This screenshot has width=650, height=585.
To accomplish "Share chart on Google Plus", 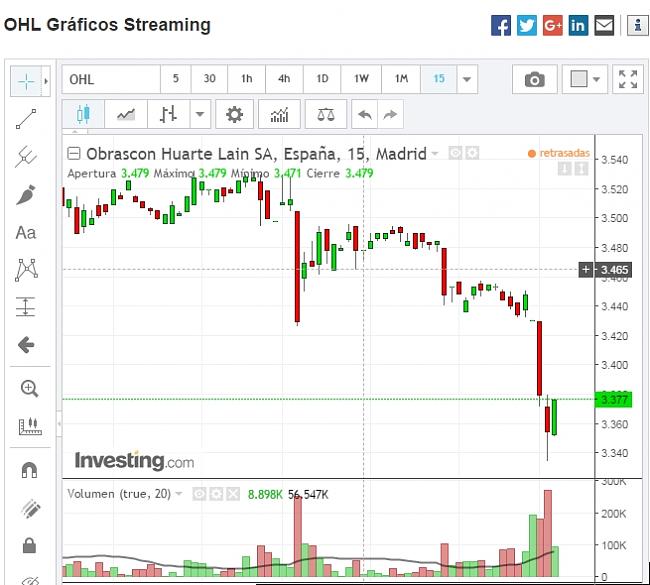I will click(x=553, y=25).
